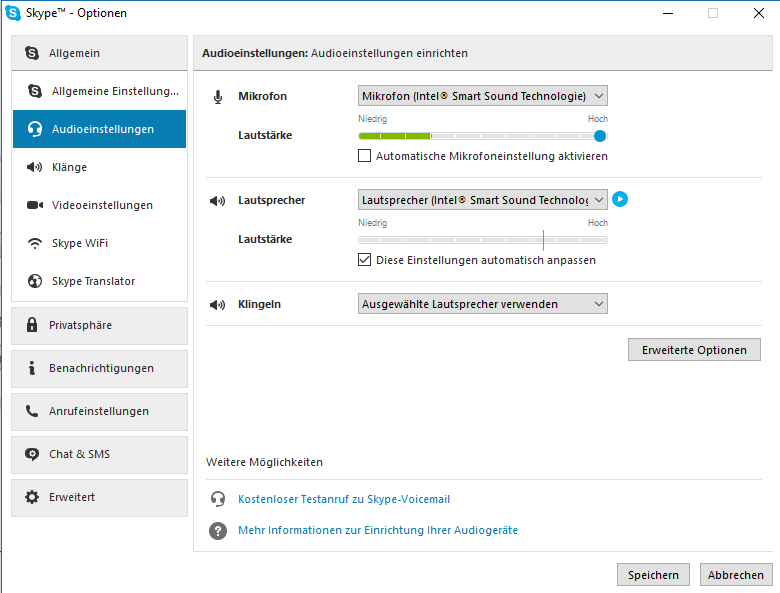Open the Allgemein section
The width and height of the screenshot is (780, 593).
tap(99, 53)
